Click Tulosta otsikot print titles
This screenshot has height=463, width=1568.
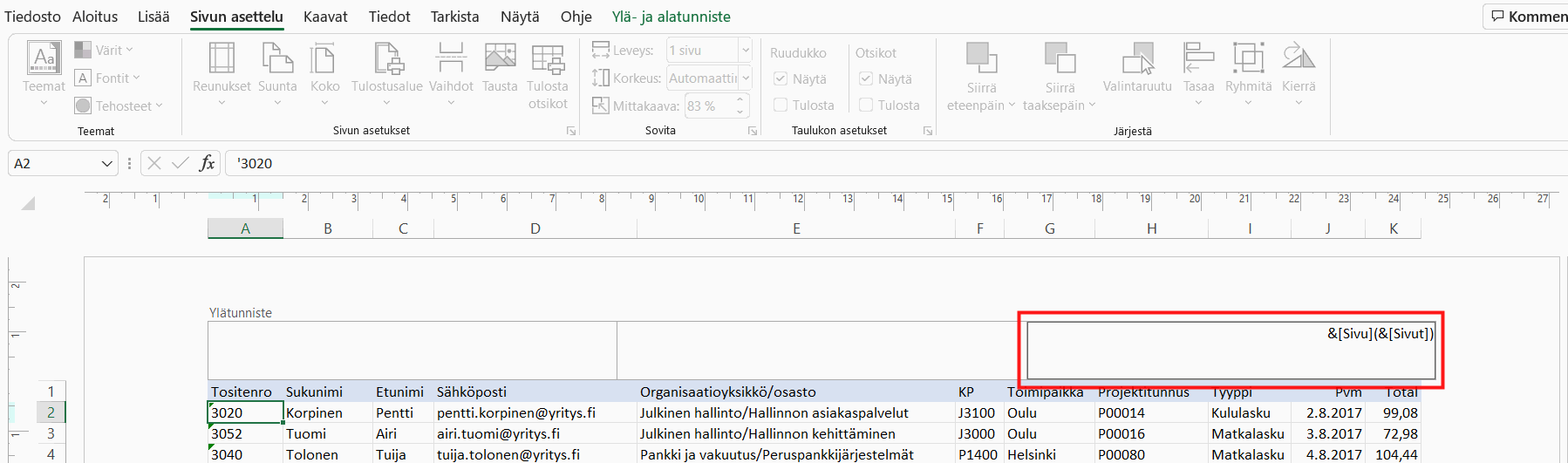(x=548, y=77)
